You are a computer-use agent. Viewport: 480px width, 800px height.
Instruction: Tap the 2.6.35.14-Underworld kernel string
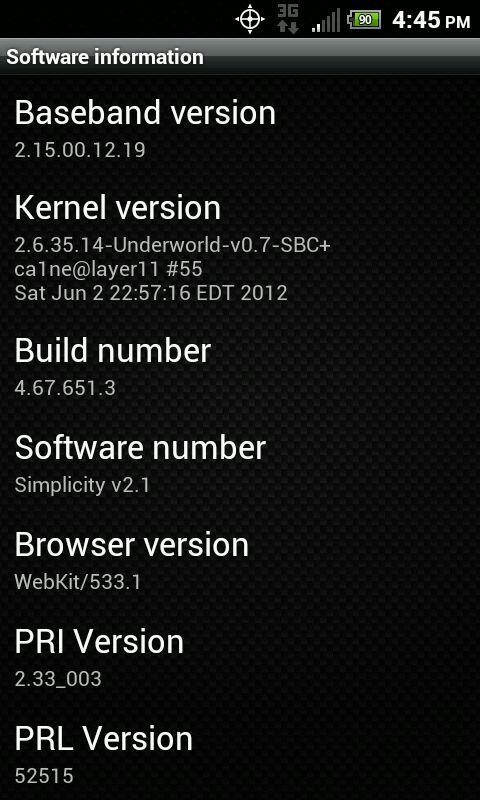click(173, 246)
